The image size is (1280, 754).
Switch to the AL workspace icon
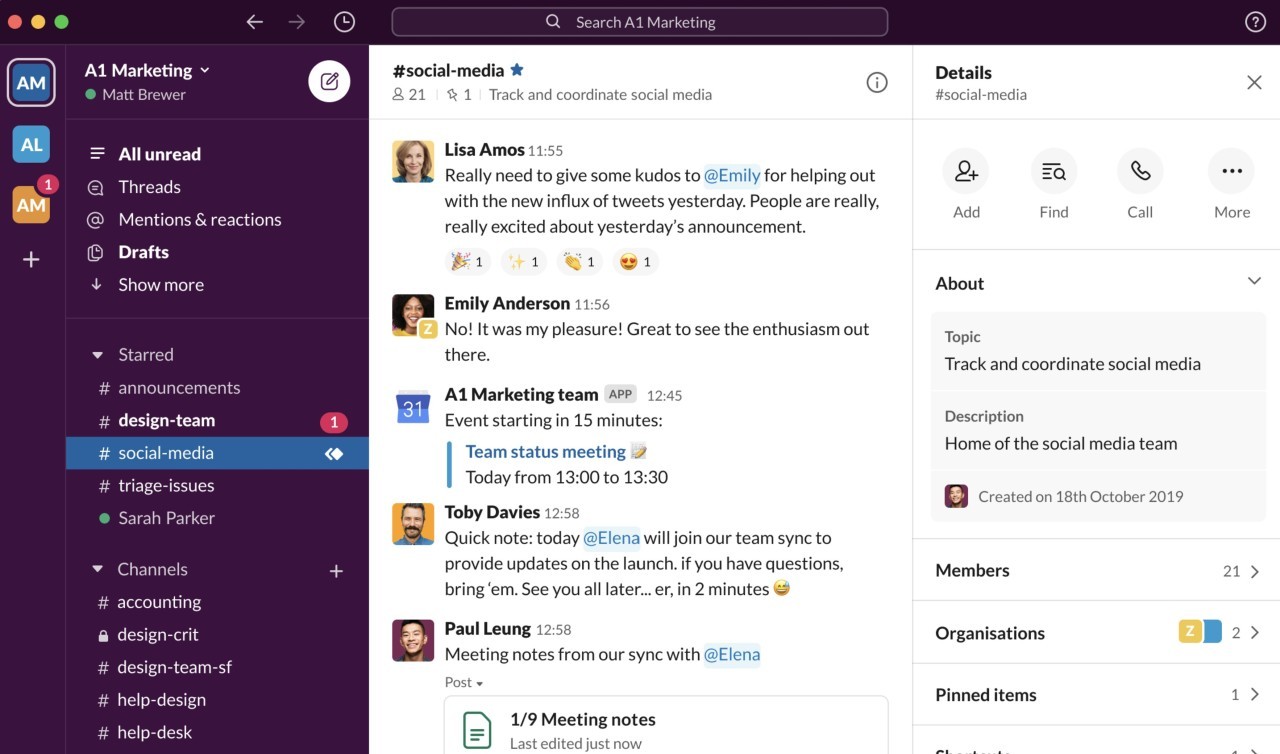(30, 144)
